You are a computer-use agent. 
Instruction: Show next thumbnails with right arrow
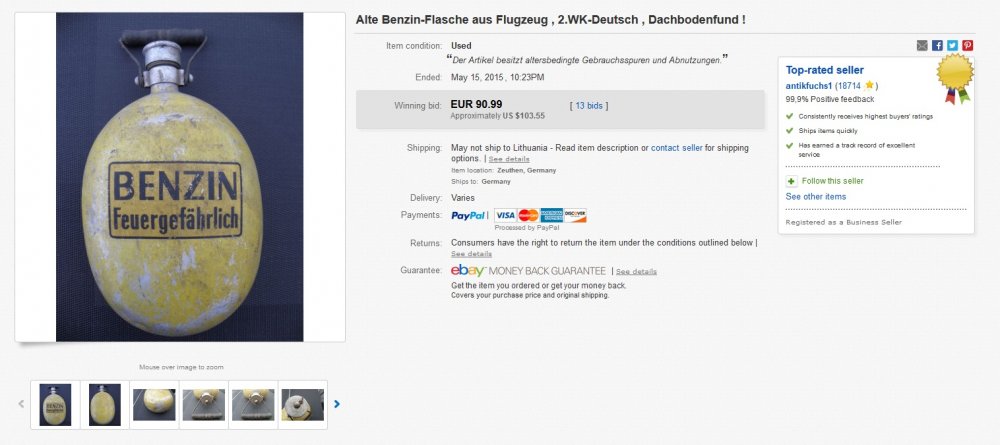[x=337, y=404]
